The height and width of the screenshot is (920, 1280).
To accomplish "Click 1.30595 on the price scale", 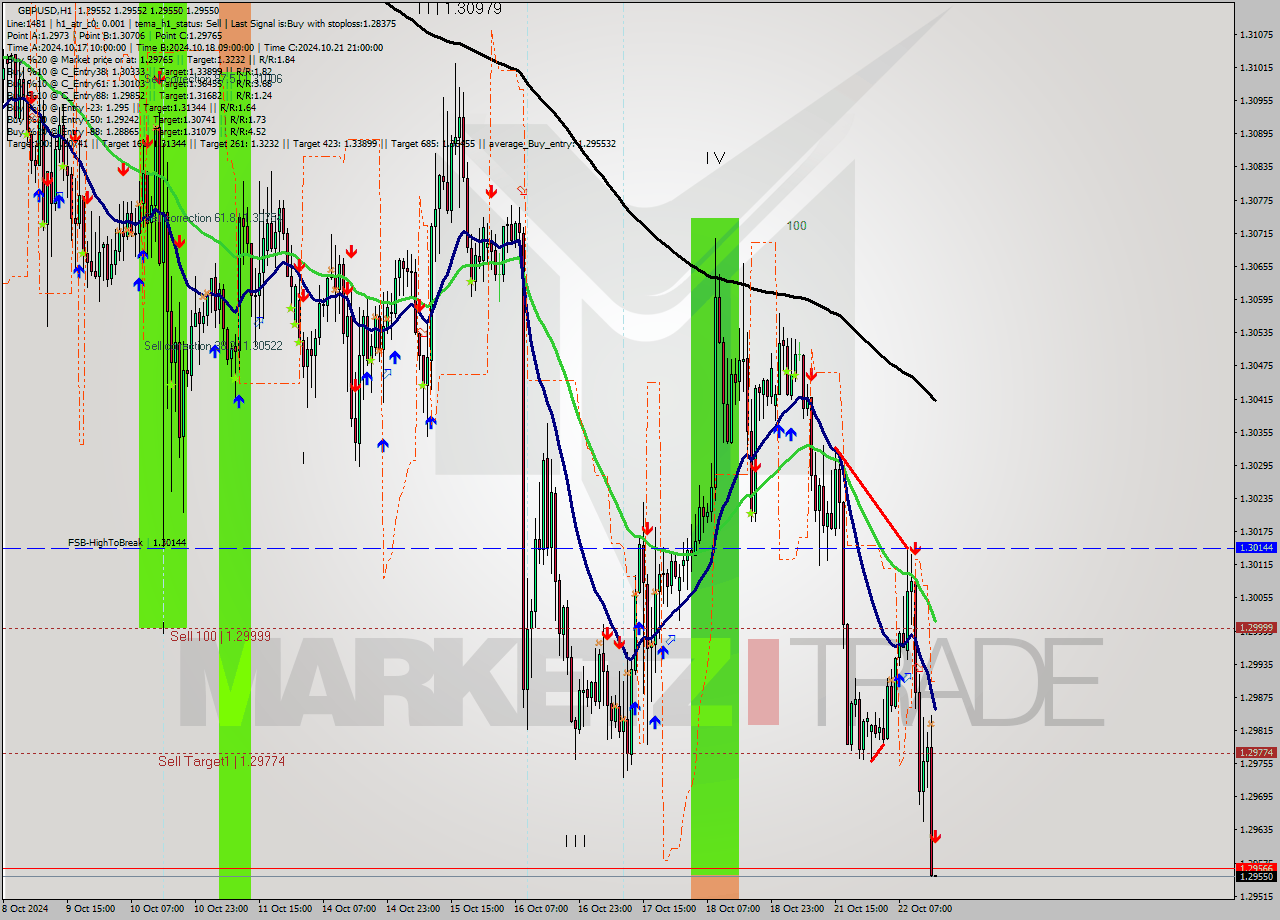I will [1256, 299].
